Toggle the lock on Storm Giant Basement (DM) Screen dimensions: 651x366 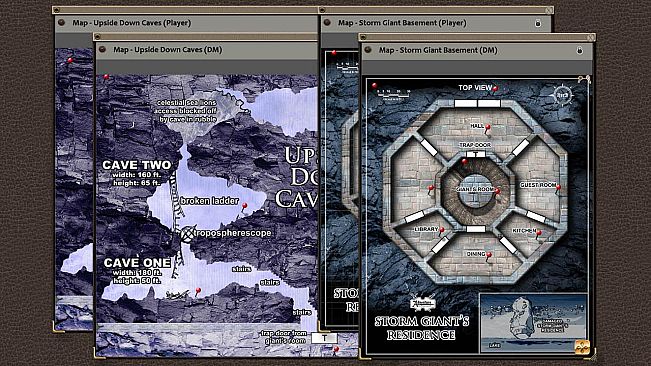(580, 51)
